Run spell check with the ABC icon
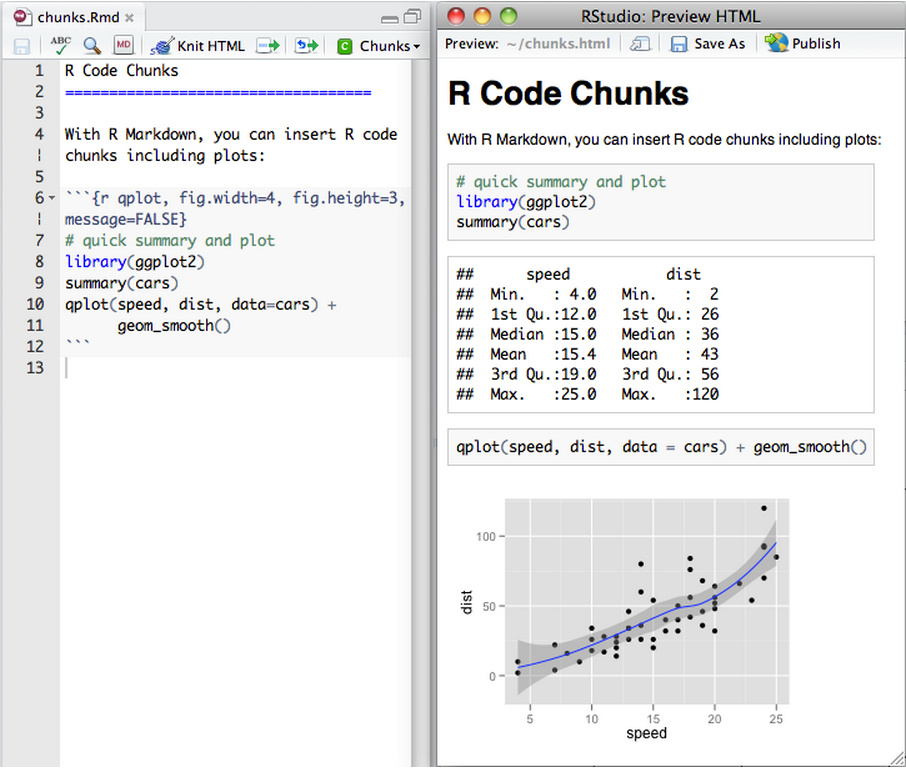The width and height of the screenshot is (906, 768). coord(60,45)
